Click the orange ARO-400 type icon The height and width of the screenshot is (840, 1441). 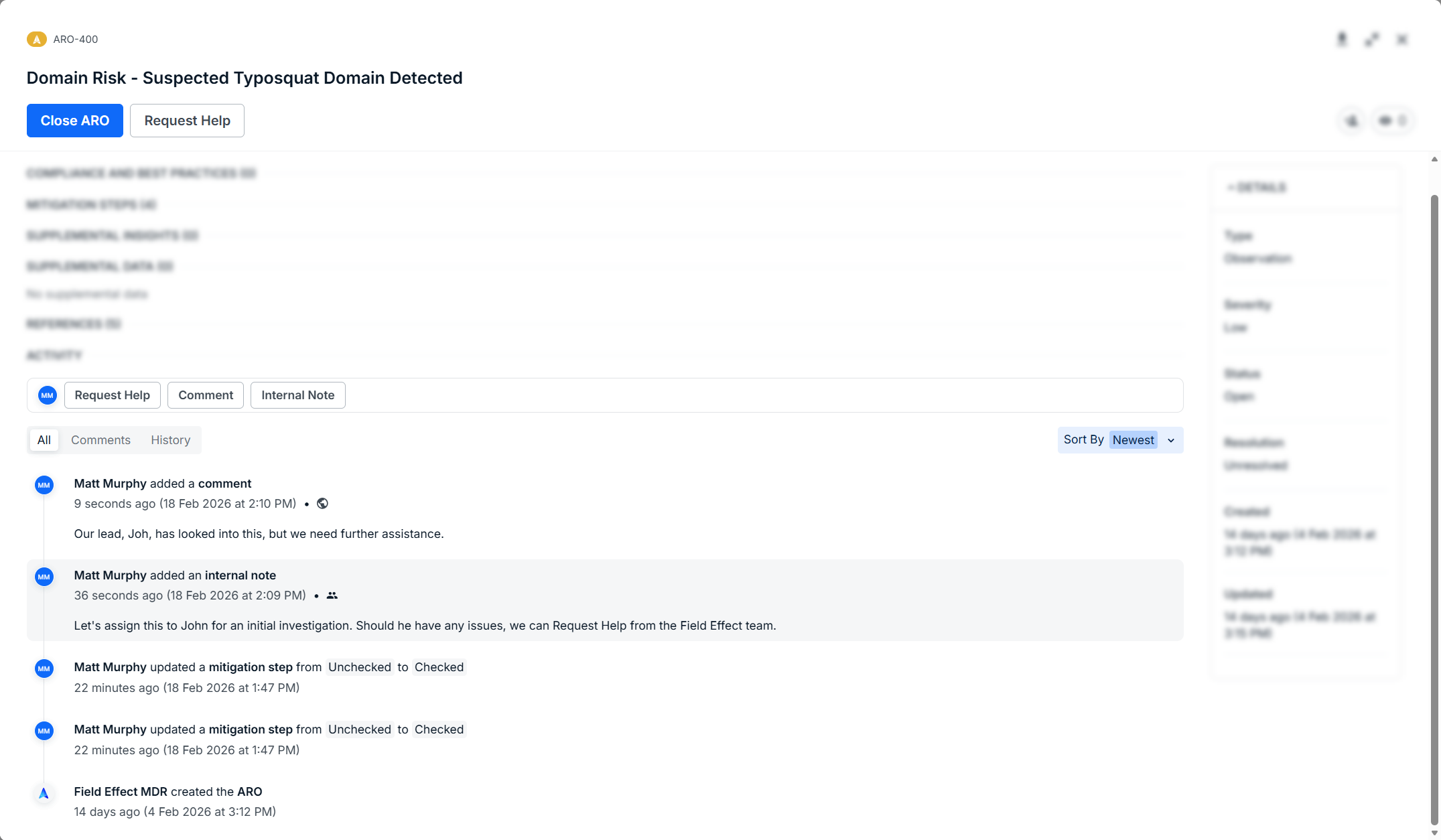36,40
